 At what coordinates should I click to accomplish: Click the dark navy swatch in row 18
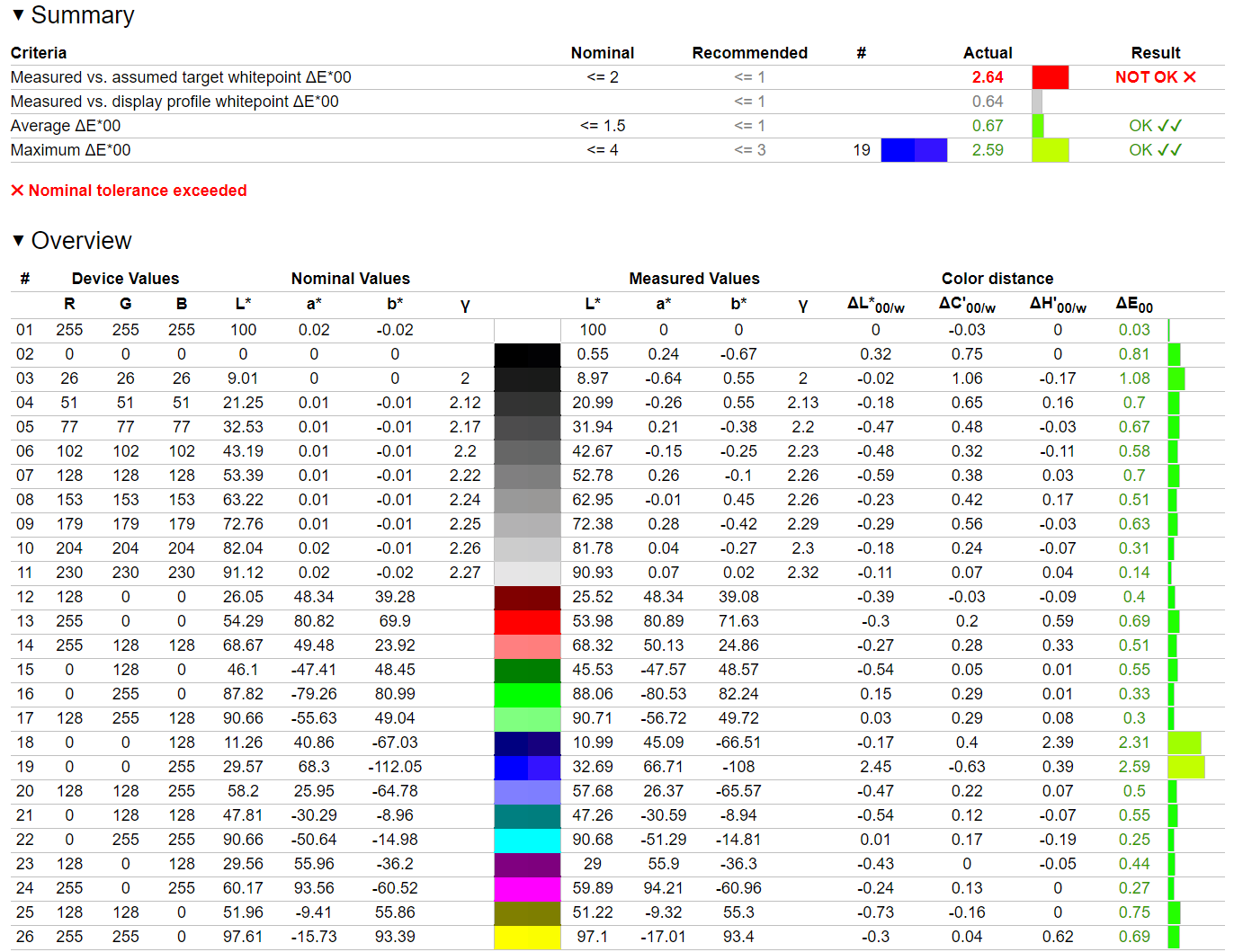point(527,743)
